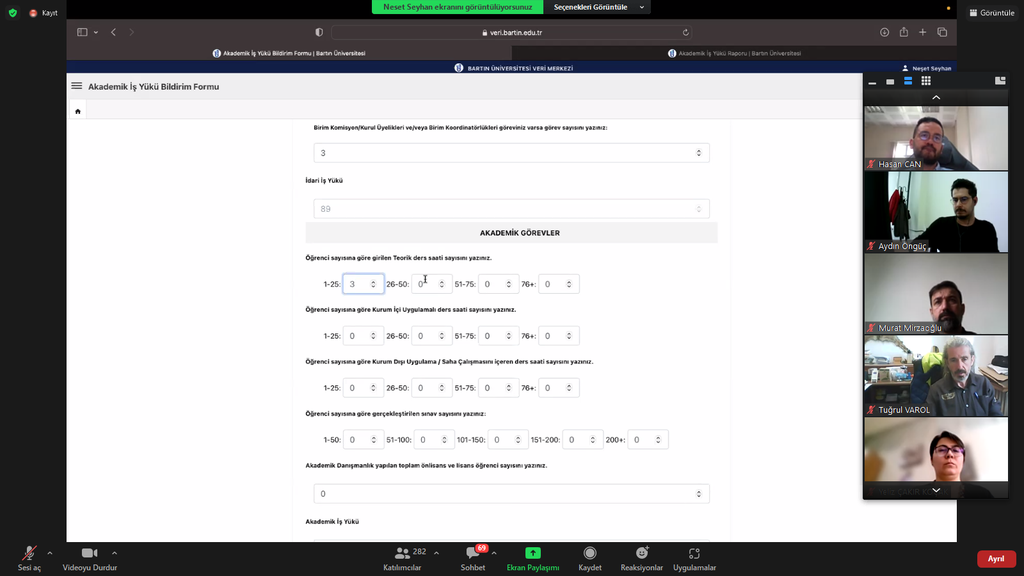The width and height of the screenshot is (1024, 576).
Task: Click the İdari İş Yükü field showing 89
Action: 511,209
